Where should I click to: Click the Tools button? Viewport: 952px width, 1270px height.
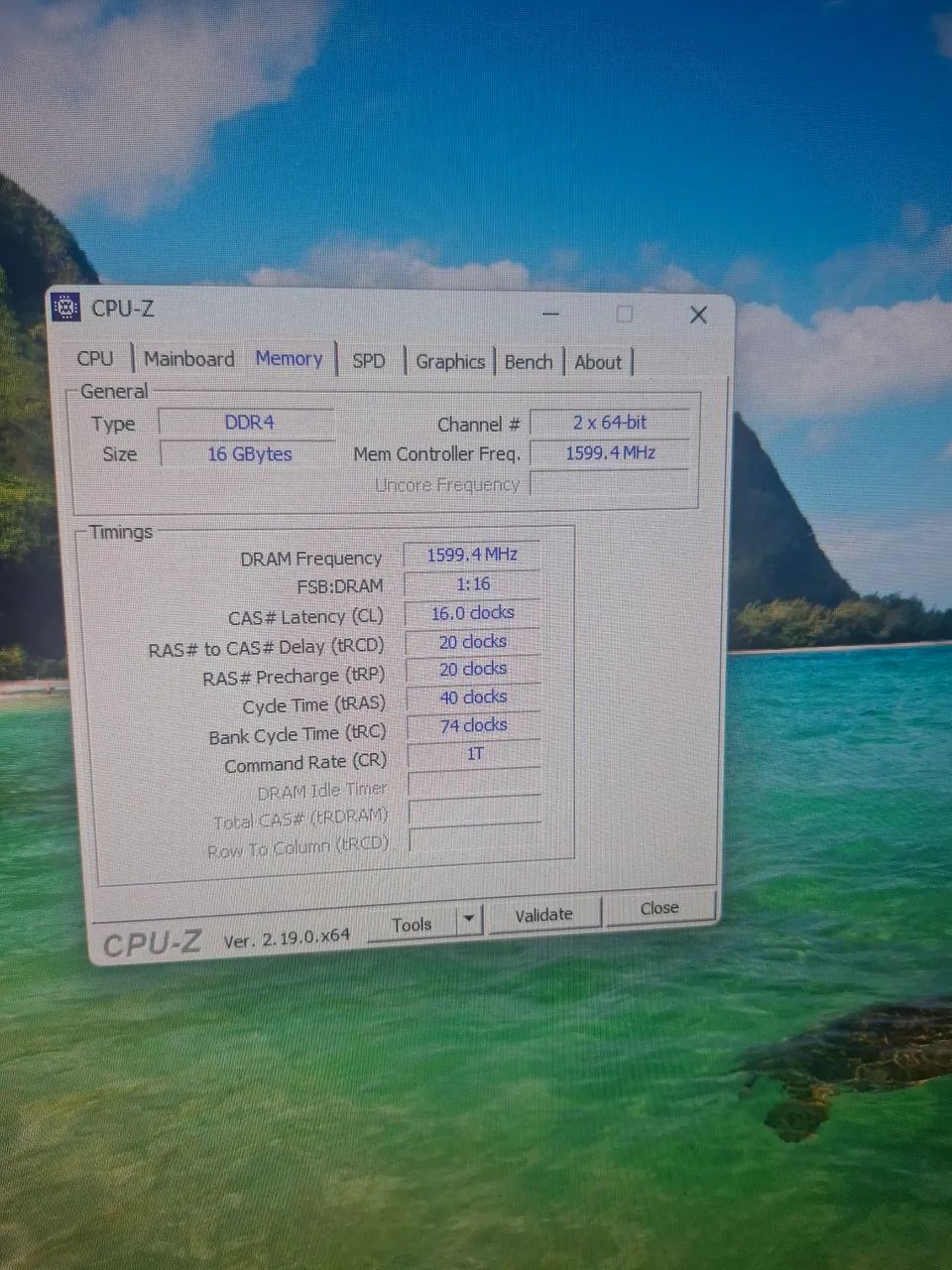pos(412,924)
